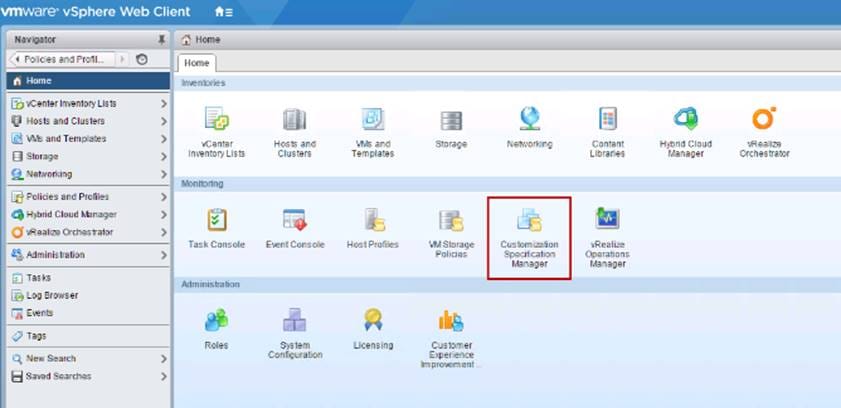841x408 pixels.
Task: Expand New Search chevron
Action: pos(164,359)
